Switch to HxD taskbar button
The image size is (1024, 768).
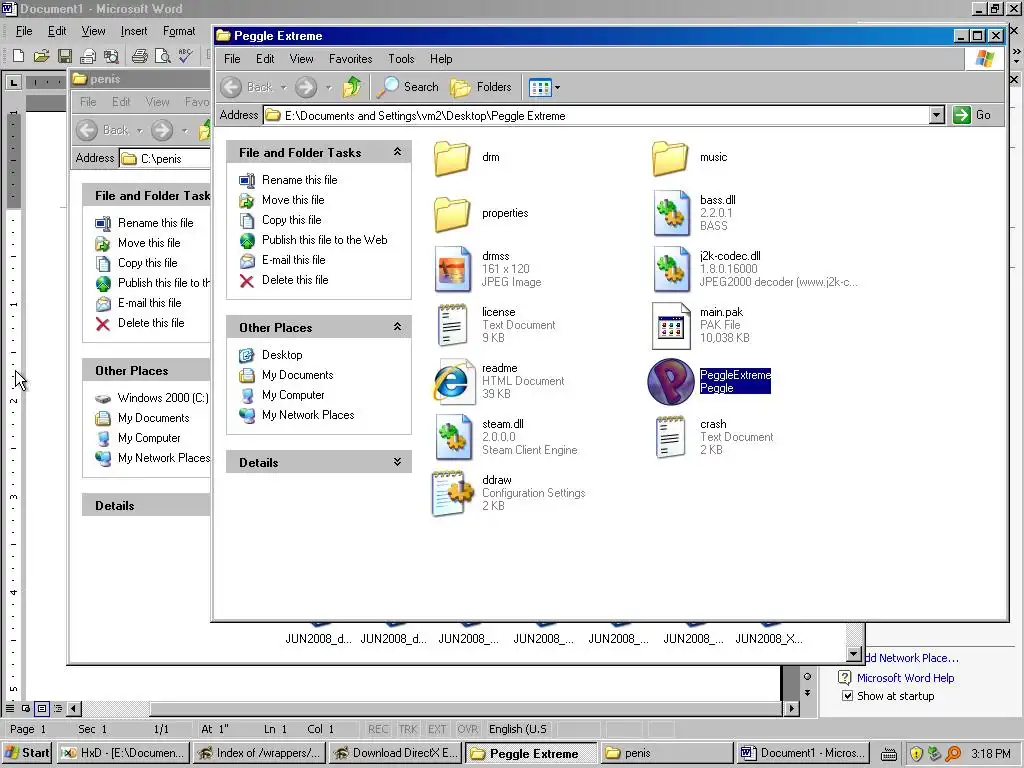(x=123, y=753)
